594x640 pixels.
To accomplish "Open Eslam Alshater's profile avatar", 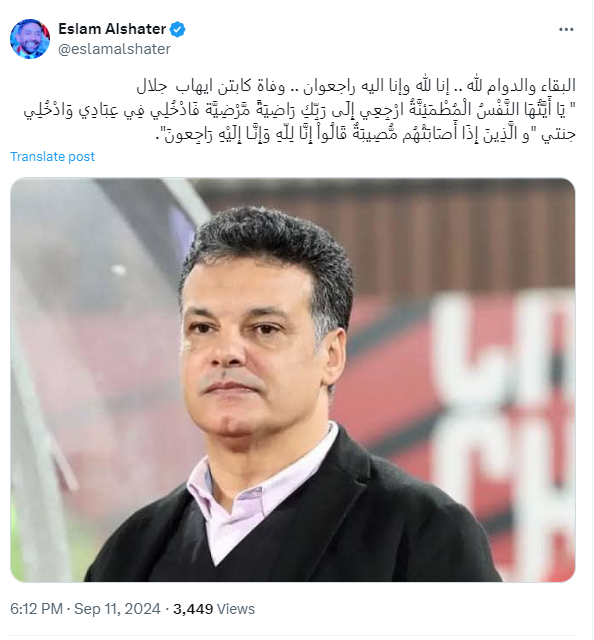I will tap(30, 39).
